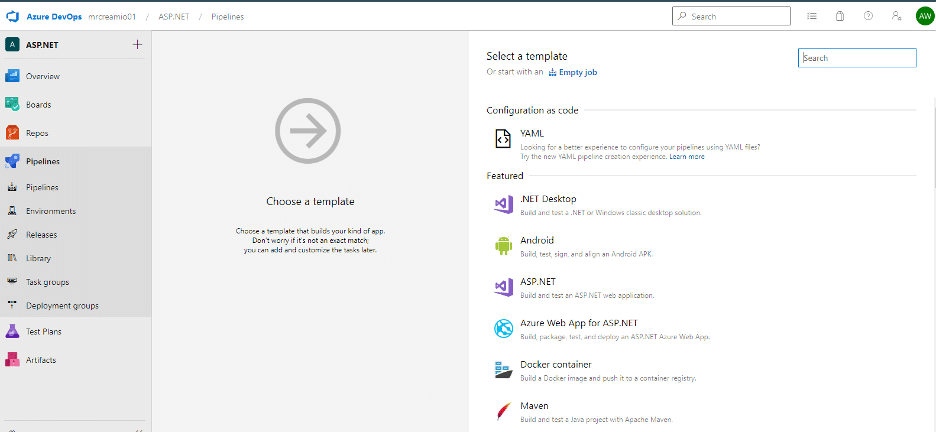Click the Boards sidebar icon
The height and width of the screenshot is (432, 936).
(13, 104)
